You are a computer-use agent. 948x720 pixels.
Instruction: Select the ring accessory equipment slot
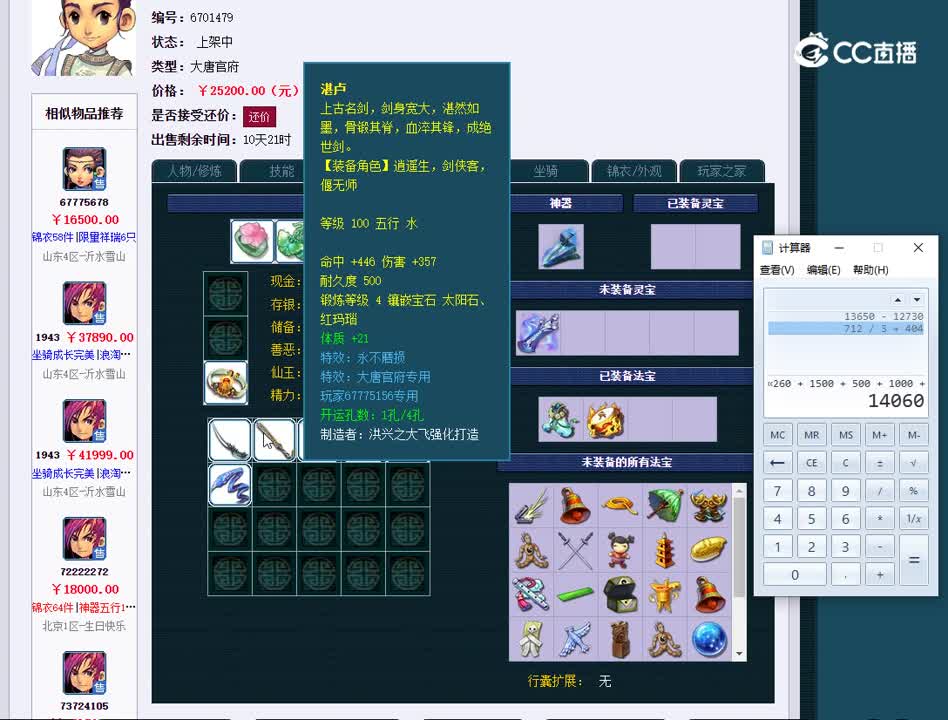[x=226, y=383]
